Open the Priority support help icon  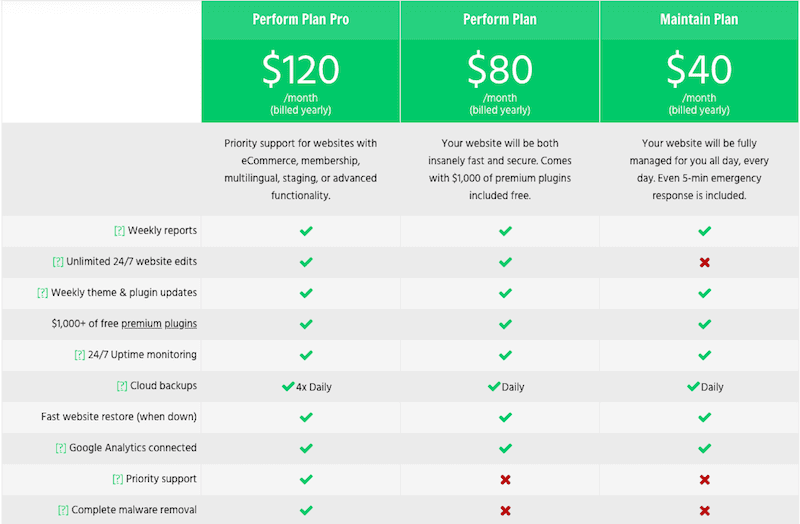tap(118, 479)
